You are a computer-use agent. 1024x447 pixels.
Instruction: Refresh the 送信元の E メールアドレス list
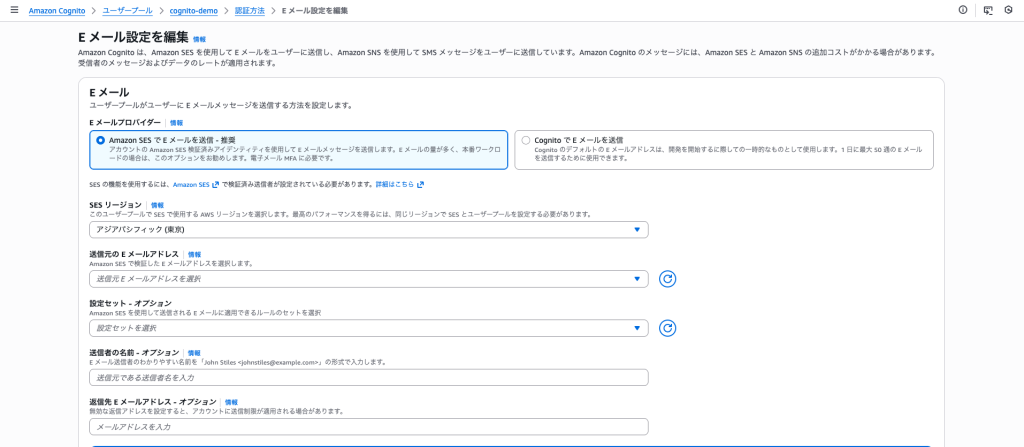point(668,279)
